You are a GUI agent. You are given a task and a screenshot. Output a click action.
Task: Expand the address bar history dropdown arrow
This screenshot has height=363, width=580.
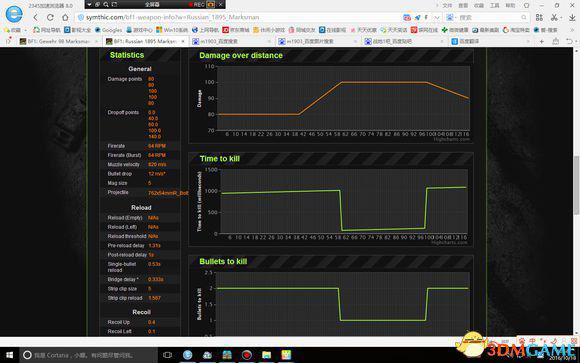tap(437, 17)
